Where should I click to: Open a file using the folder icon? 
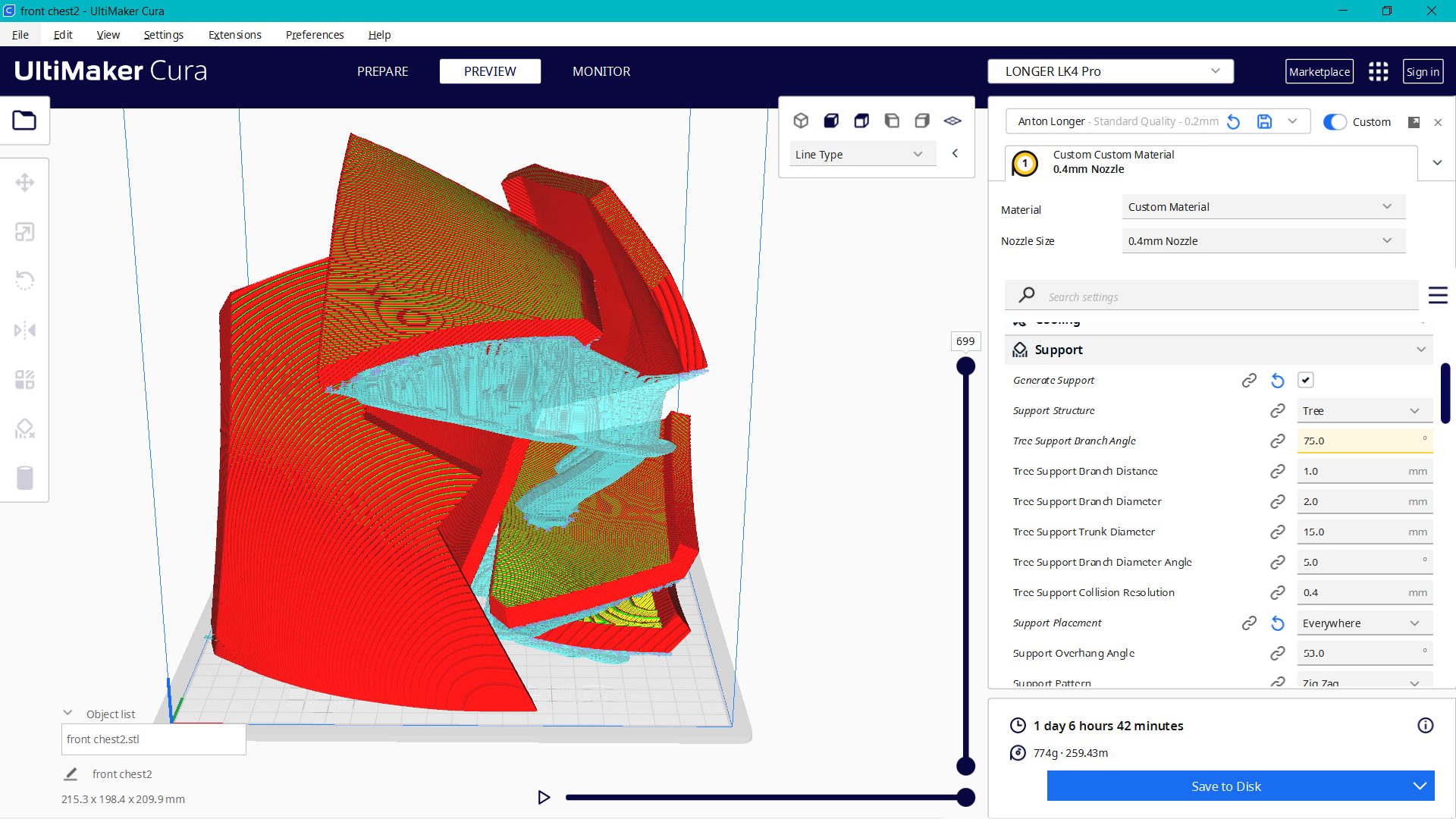pos(25,120)
